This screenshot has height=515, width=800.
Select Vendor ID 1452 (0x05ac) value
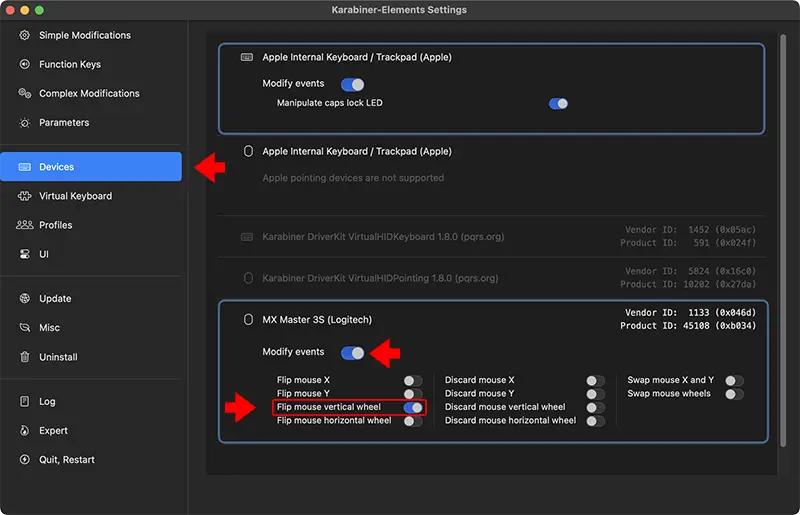(x=722, y=230)
